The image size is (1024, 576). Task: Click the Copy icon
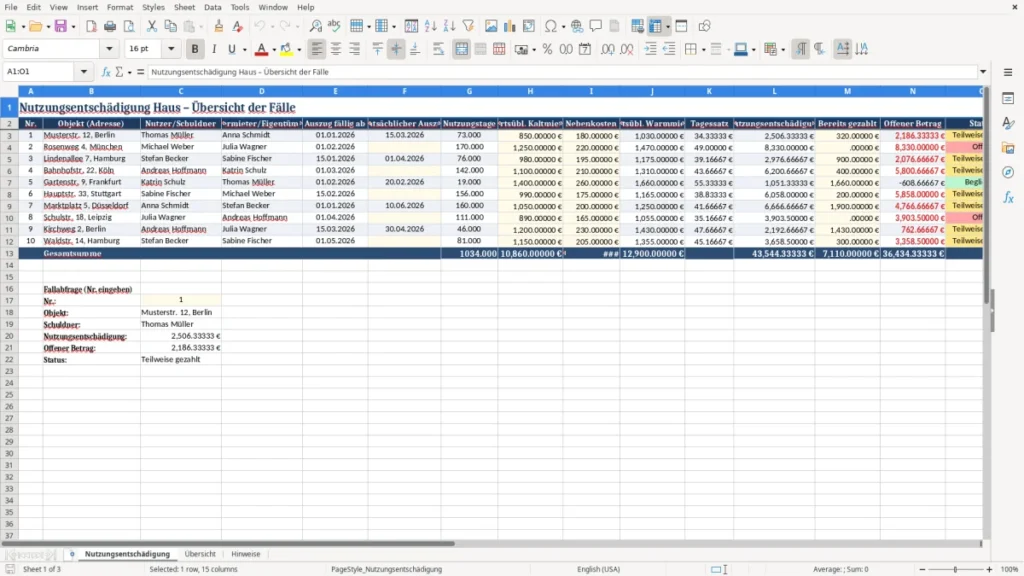[x=170, y=26]
